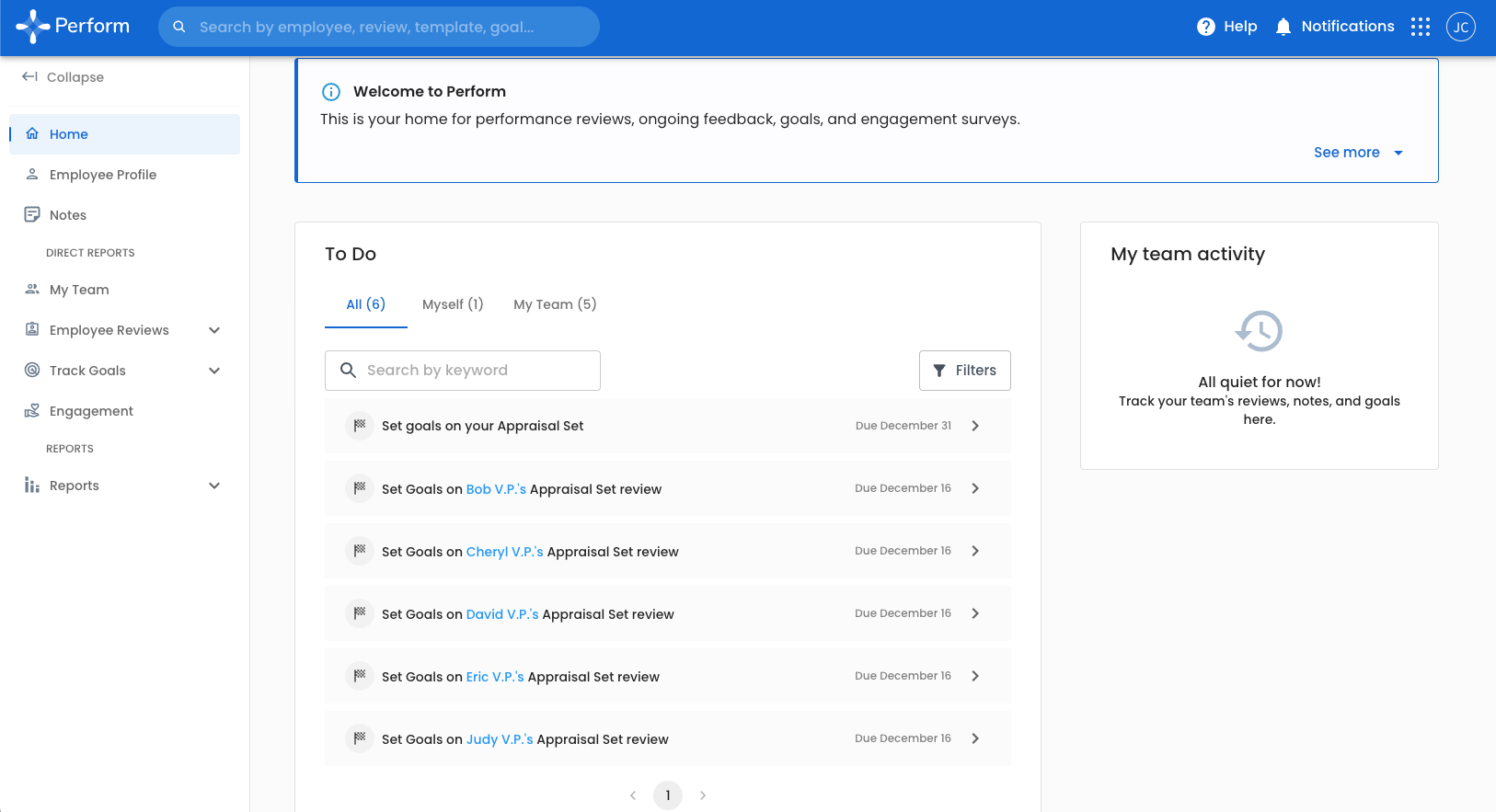Select the All (6) tab

pos(366,304)
